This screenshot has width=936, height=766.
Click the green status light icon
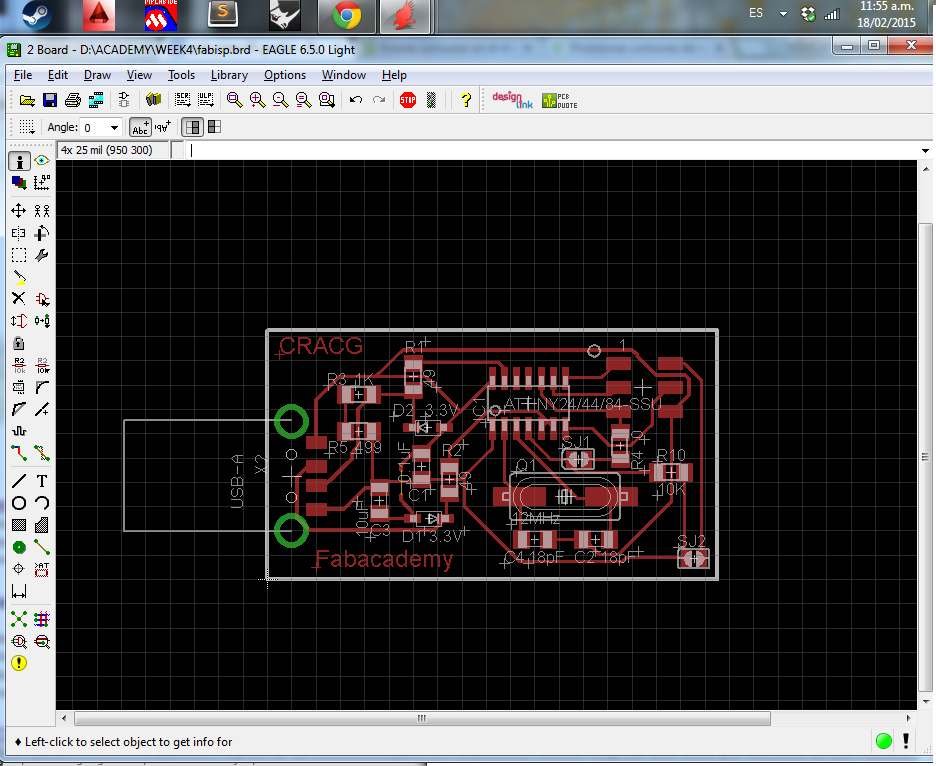coord(883,741)
